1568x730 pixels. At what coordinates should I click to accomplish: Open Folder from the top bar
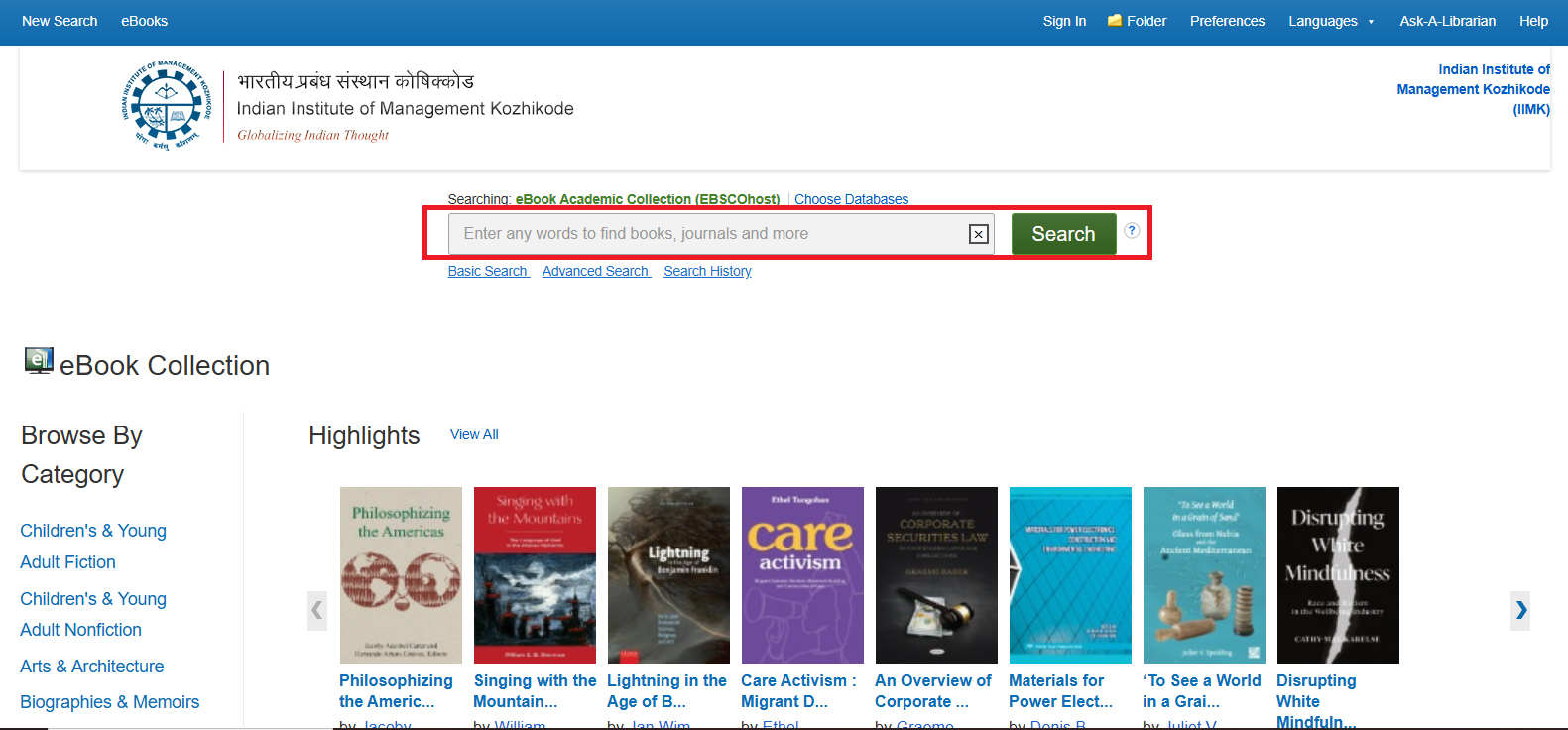(1137, 21)
